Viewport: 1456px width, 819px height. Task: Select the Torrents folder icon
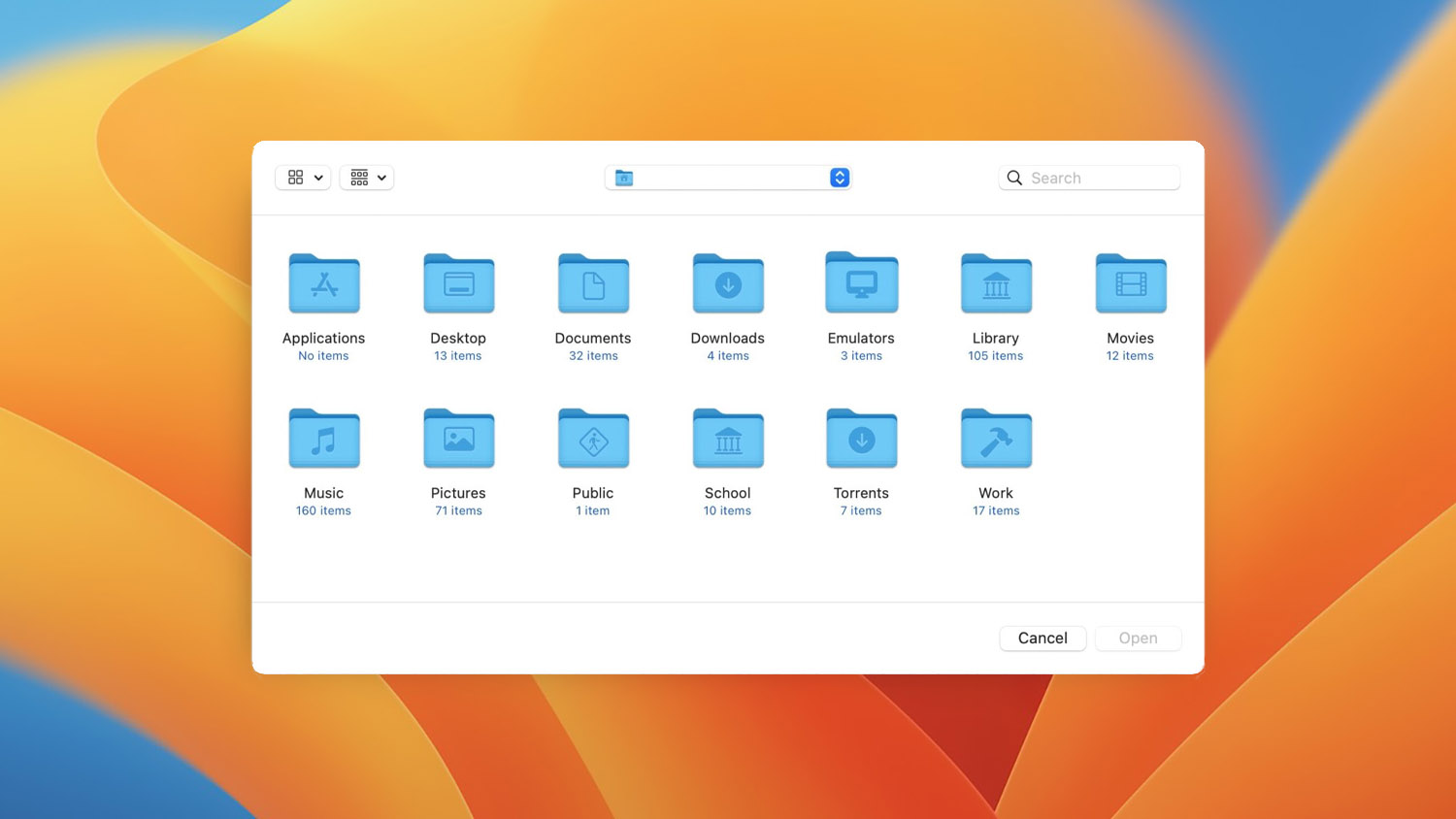[862, 439]
